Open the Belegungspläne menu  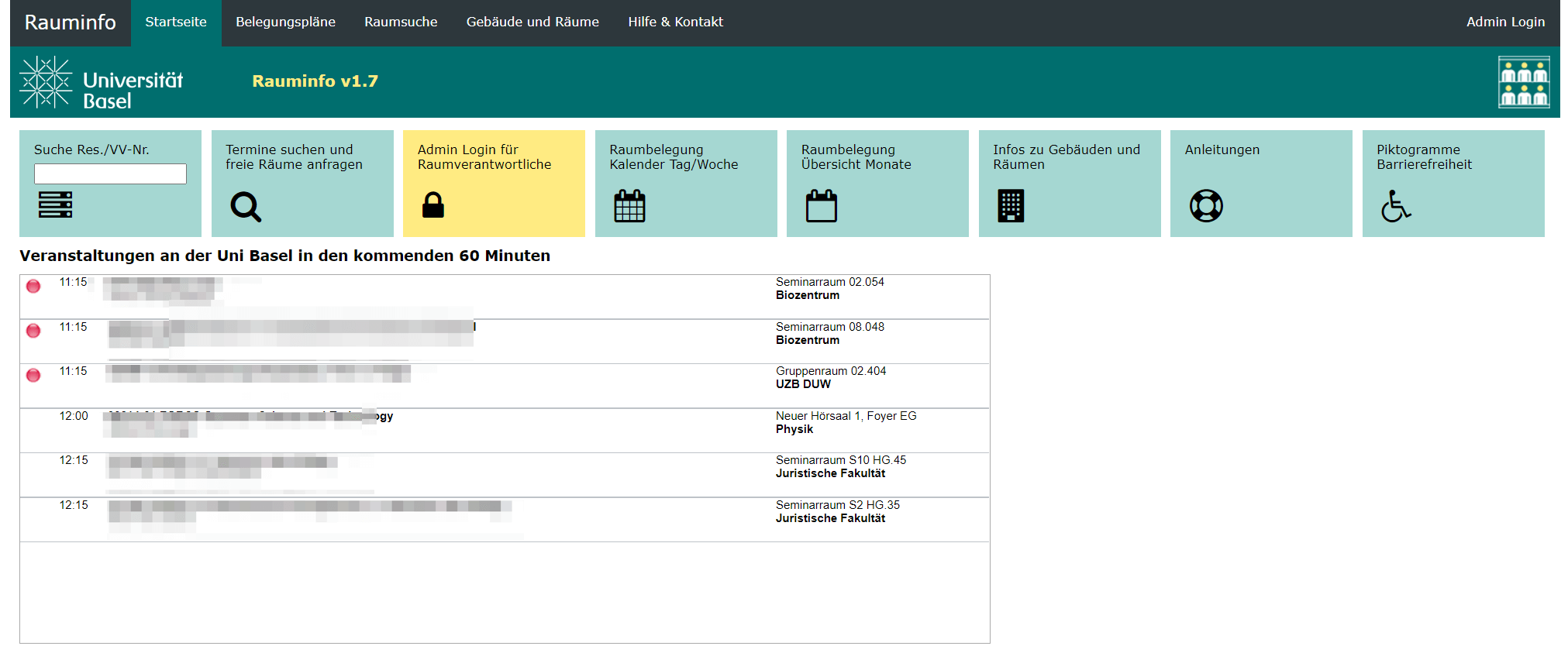285,22
